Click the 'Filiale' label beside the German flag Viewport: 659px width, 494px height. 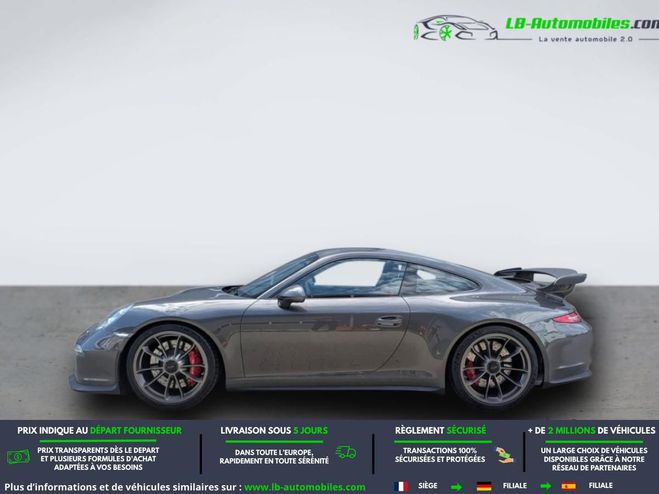[515, 486]
